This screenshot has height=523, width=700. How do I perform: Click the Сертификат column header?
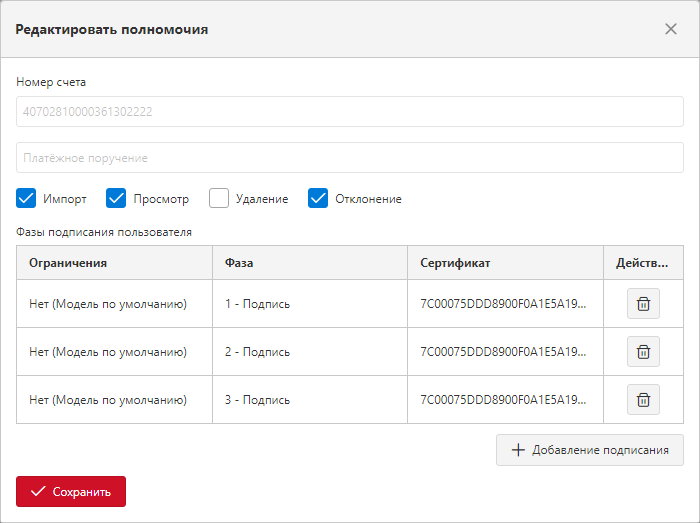pyautogui.click(x=505, y=263)
